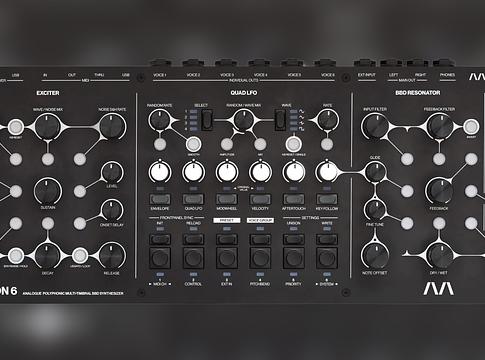Toggle the Sustaining/Hold button left of Decay knob
Image resolution: width=485 pixels, height=360 pixels.
click(15, 256)
